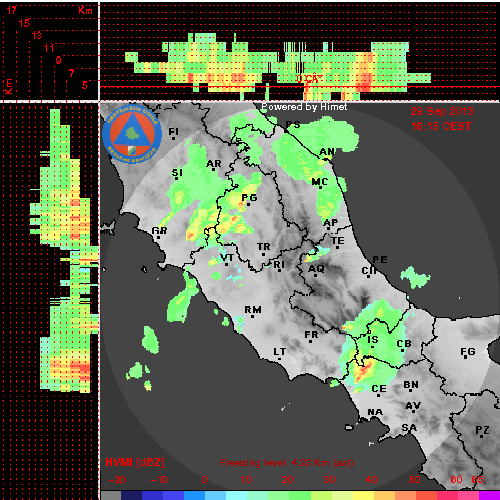Screen dimensions: 500x500
Task: Select the IS city label
Action: (x=373, y=340)
